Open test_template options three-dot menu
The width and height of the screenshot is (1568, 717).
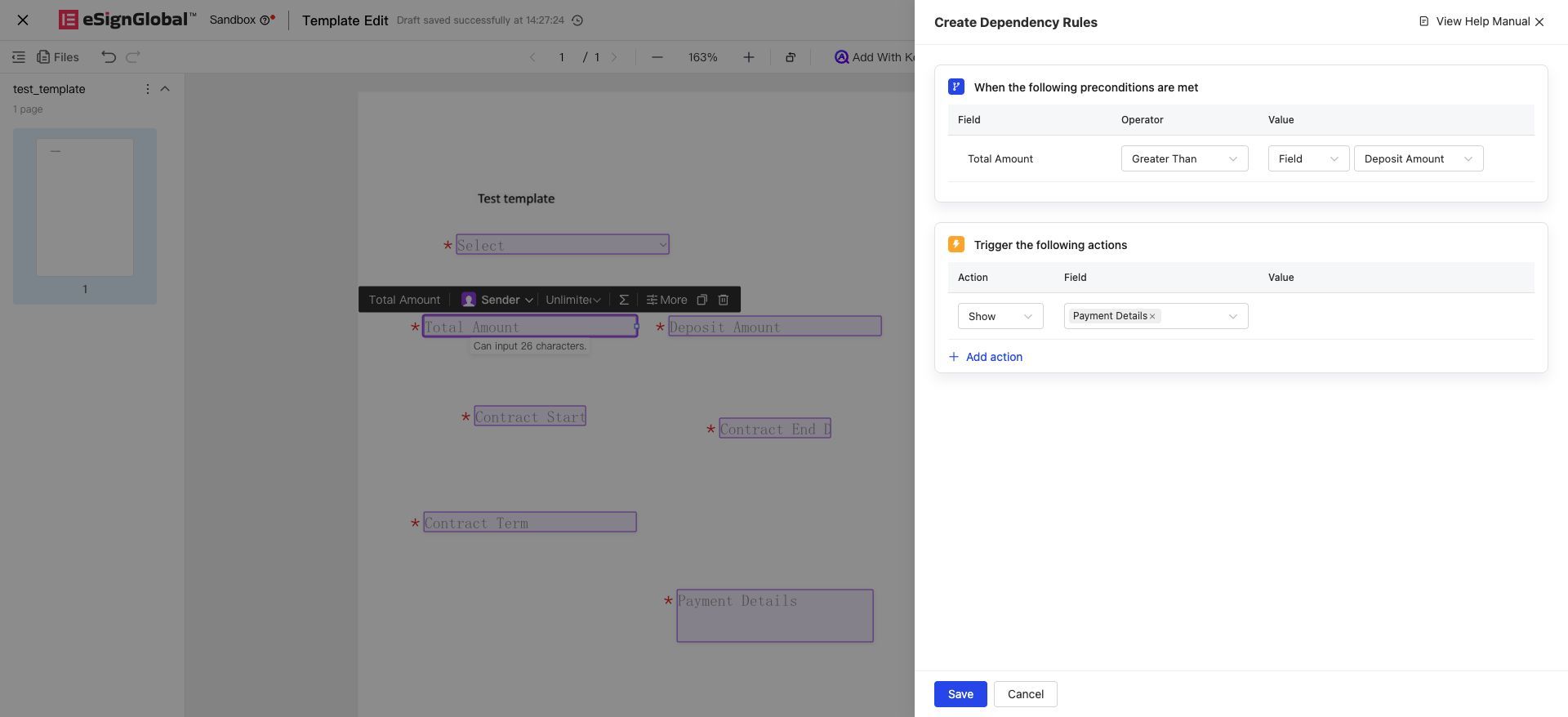coord(148,89)
